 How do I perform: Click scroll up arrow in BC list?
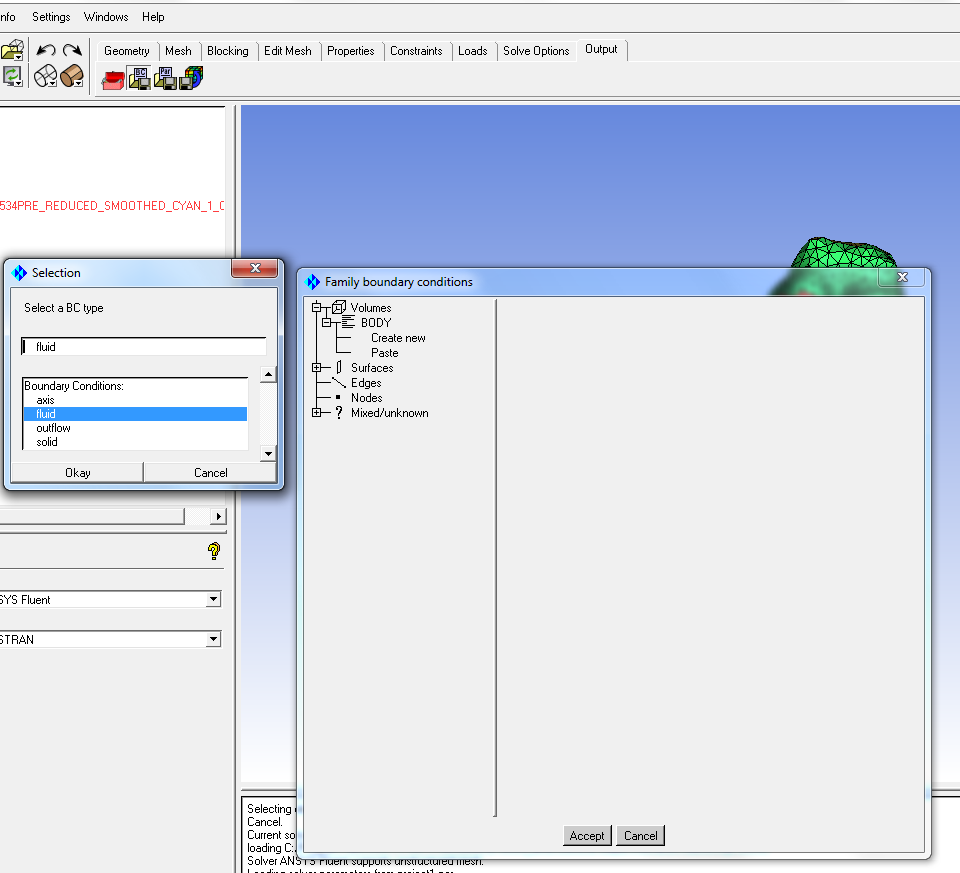[268, 374]
